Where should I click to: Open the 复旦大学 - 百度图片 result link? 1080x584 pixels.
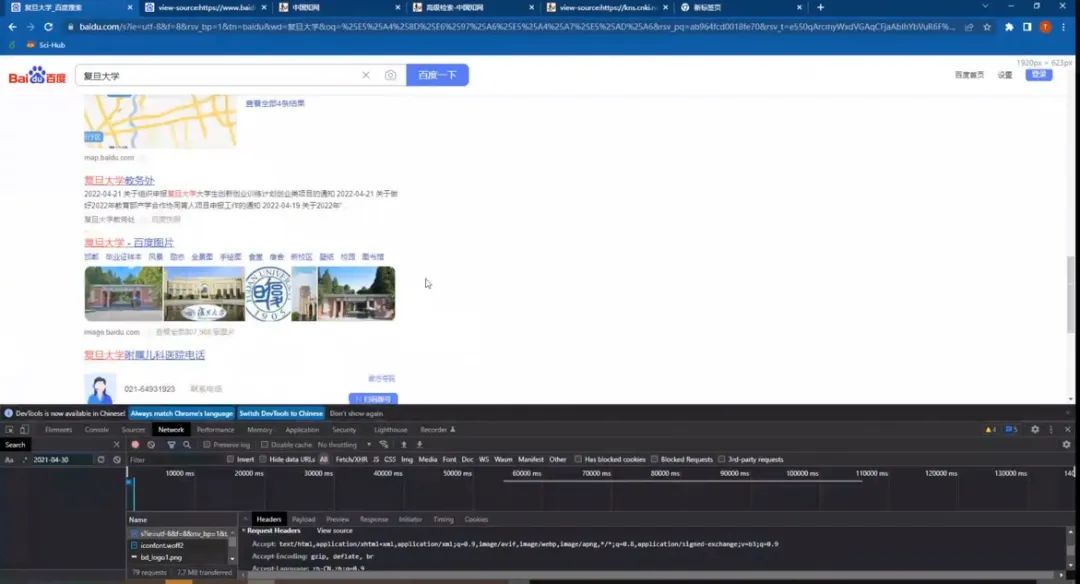pos(129,242)
